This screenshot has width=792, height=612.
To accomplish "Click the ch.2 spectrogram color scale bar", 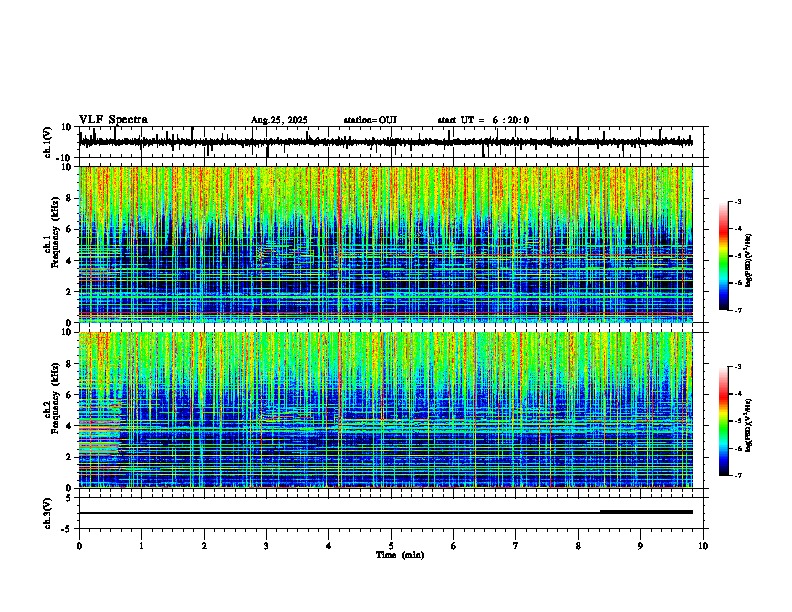I will tap(724, 421).
